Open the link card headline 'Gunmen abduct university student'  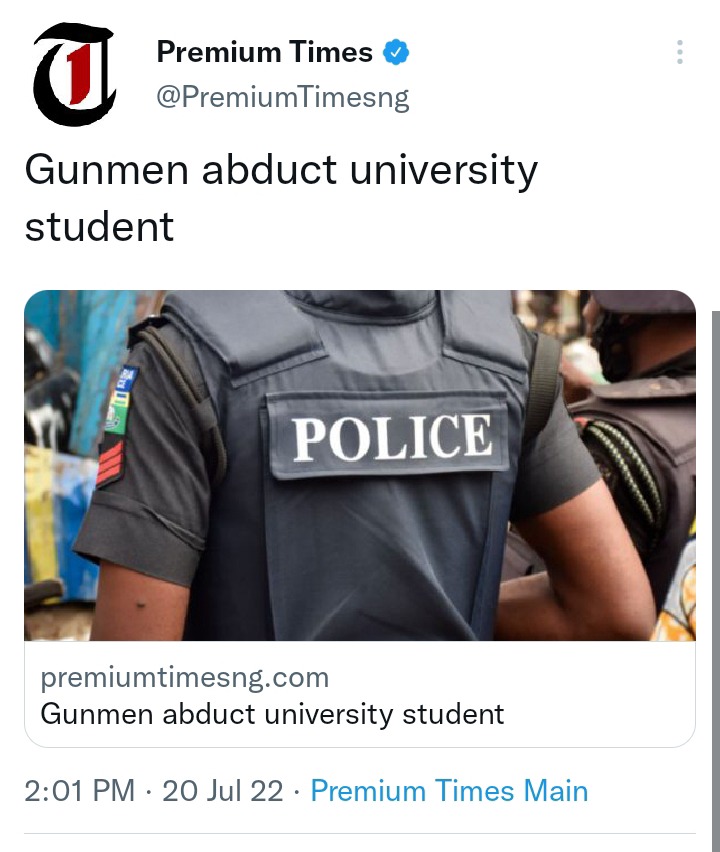point(272,713)
